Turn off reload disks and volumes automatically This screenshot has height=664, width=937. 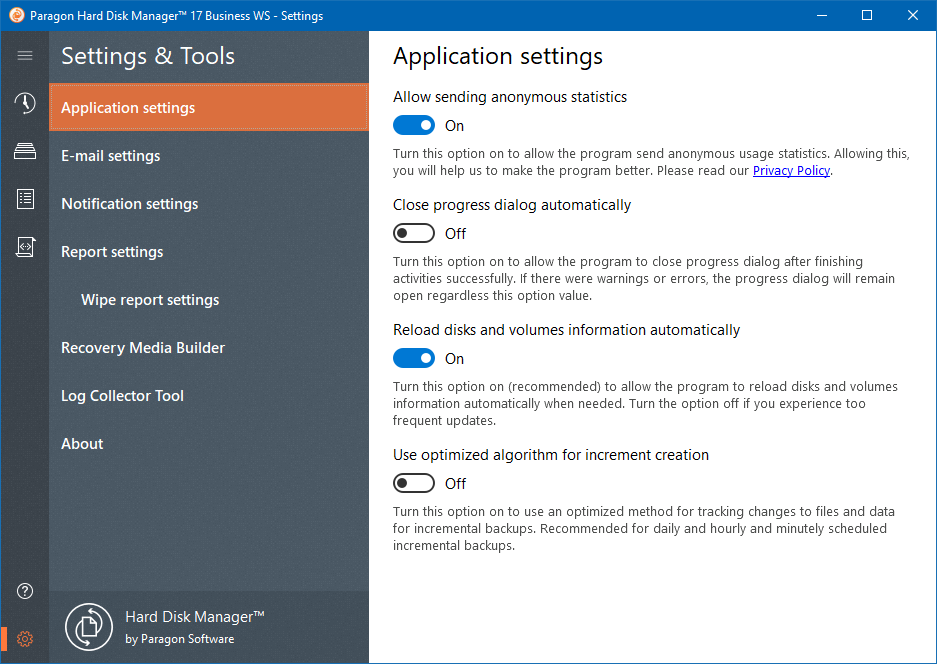(414, 359)
